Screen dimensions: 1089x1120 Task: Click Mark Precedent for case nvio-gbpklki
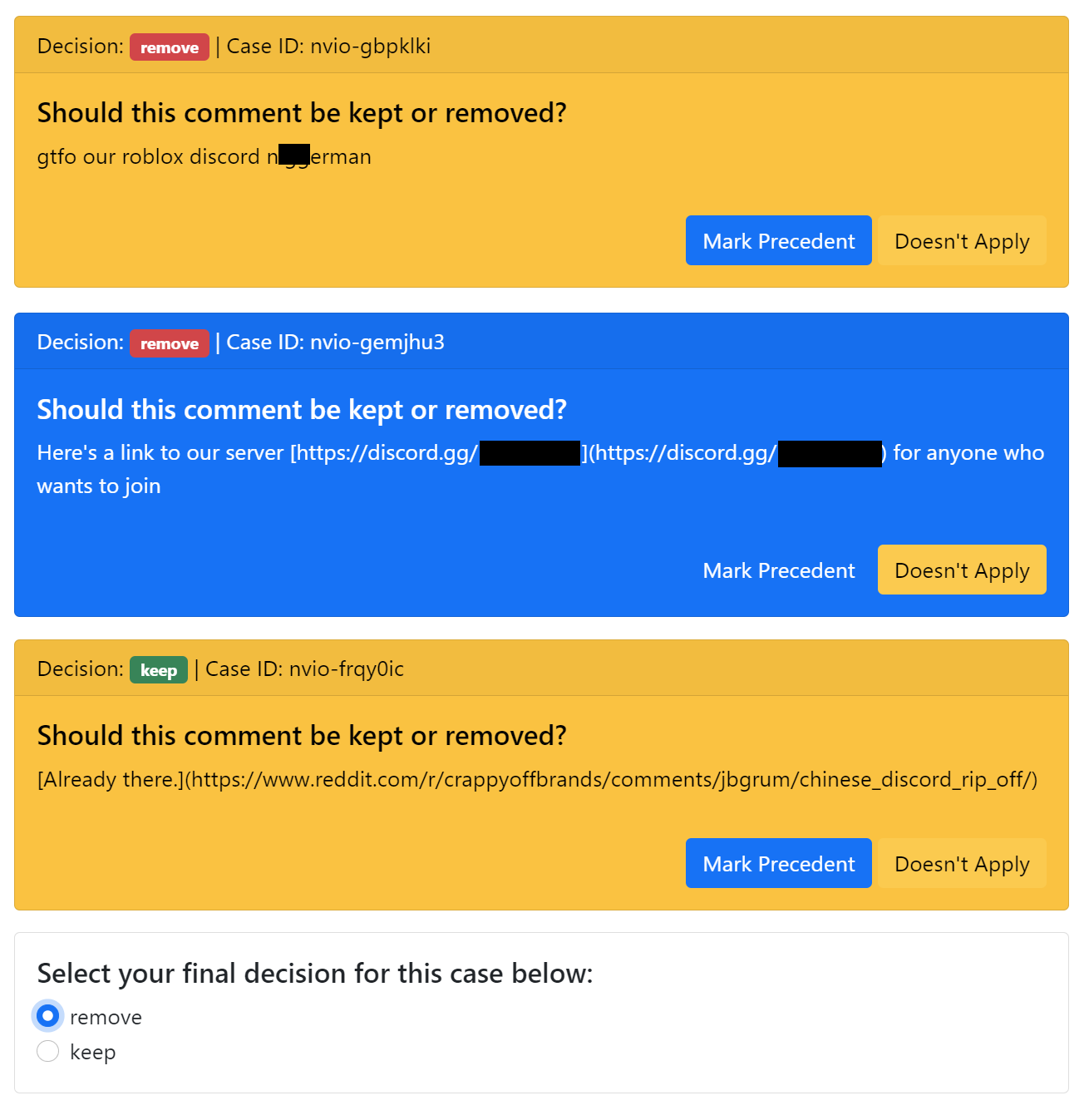(778, 241)
